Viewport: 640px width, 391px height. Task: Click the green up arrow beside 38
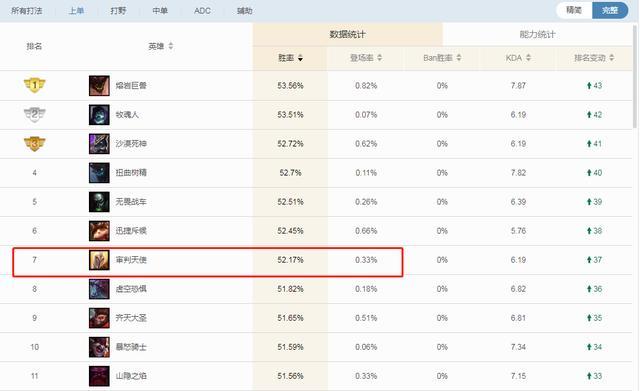(589, 231)
